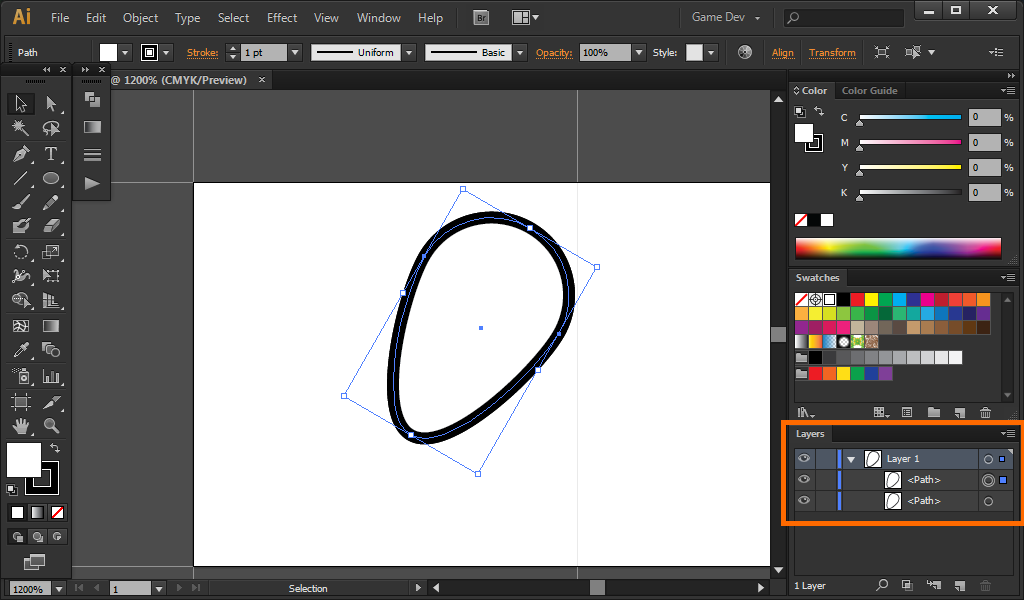This screenshot has width=1024, height=600.
Task: Select the Type tool
Action: click(x=51, y=154)
